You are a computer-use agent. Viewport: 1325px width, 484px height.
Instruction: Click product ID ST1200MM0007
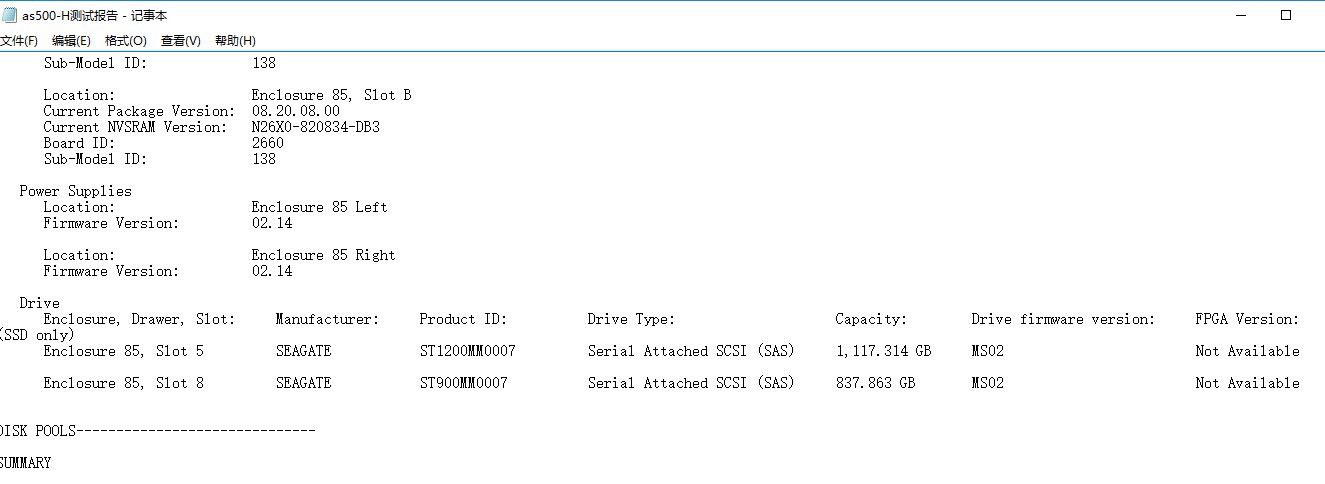[468, 351]
